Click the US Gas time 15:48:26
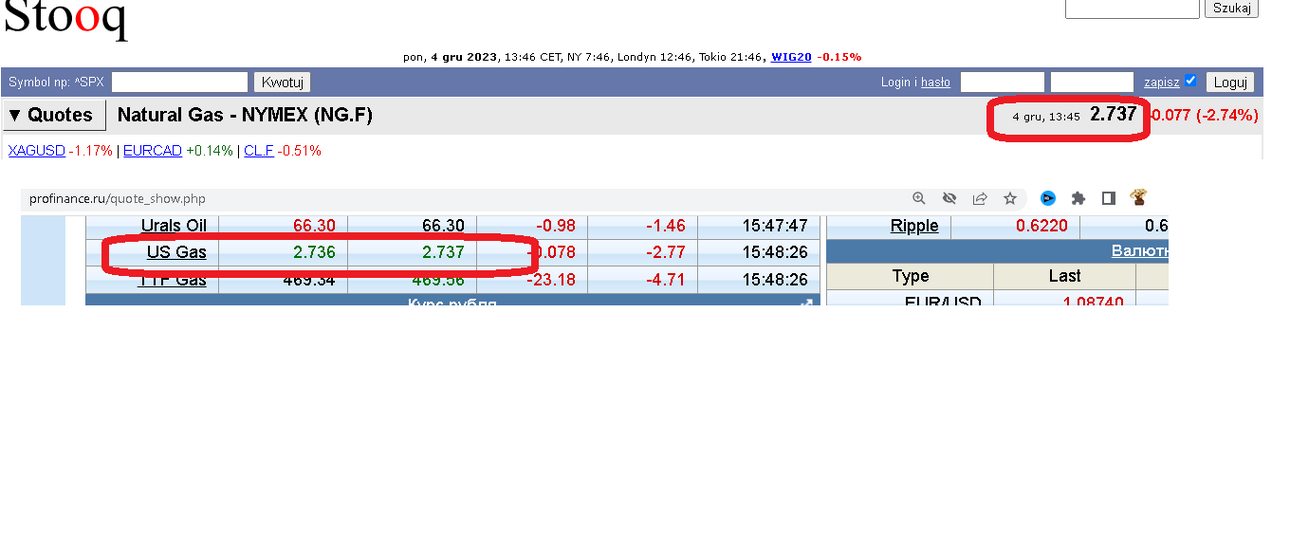The image size is (1290, 533). (x=775, y=252)
